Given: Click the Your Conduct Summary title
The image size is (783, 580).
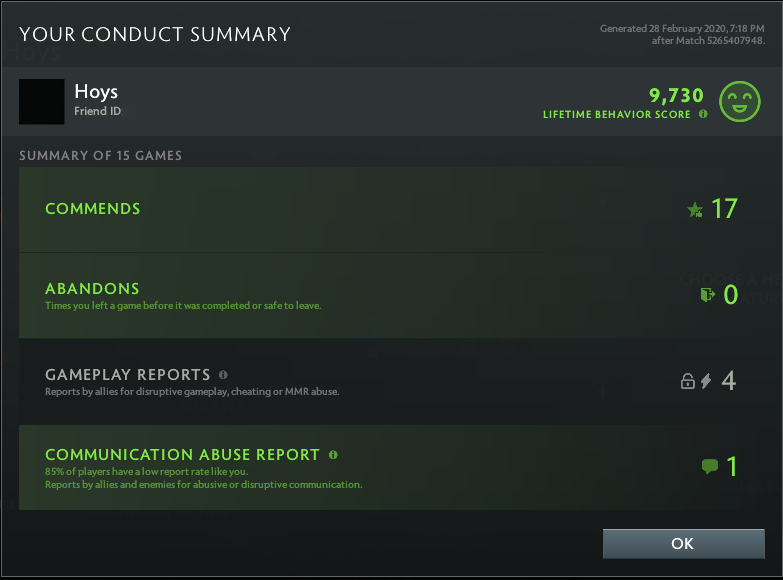Looking at the screenshot, I should pyautogui.click(x=155, y=35).
